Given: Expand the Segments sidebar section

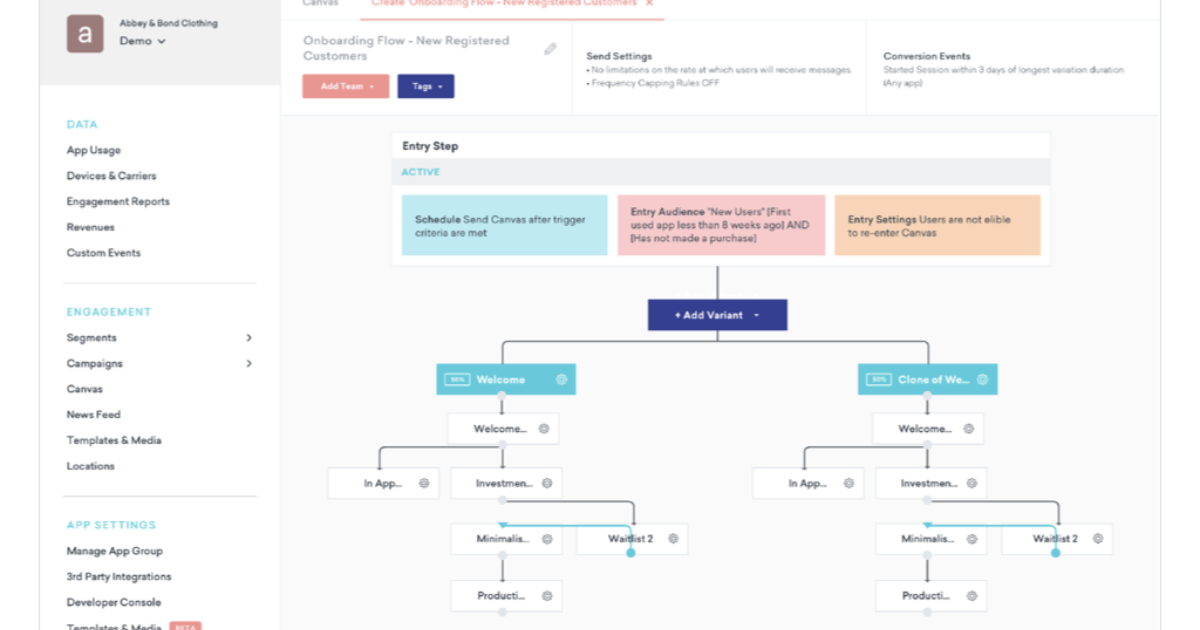Looking at the screenshot, I should click(249, 337).
